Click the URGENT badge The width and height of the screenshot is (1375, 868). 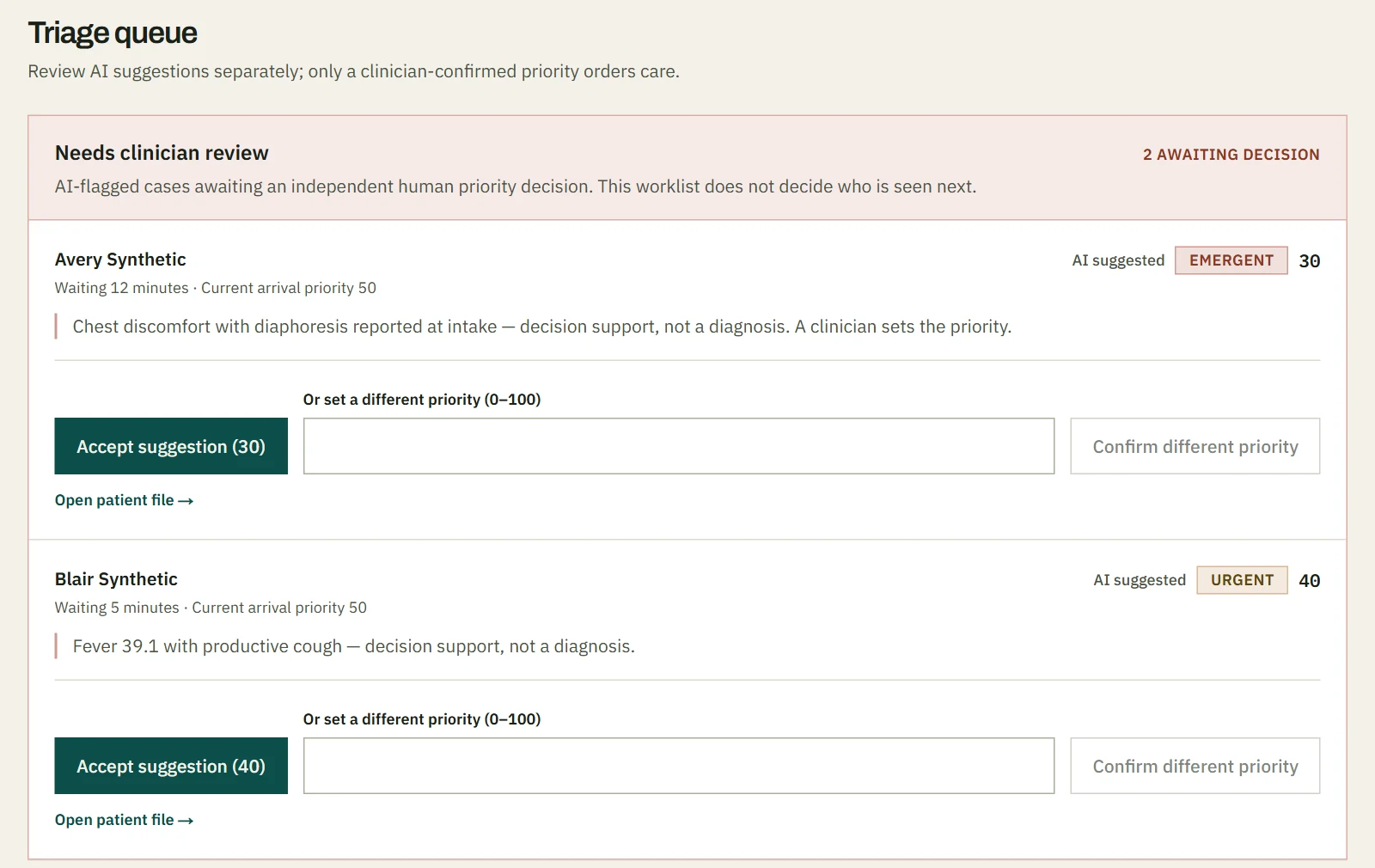pyautogui.click(x=1242, y=580)
